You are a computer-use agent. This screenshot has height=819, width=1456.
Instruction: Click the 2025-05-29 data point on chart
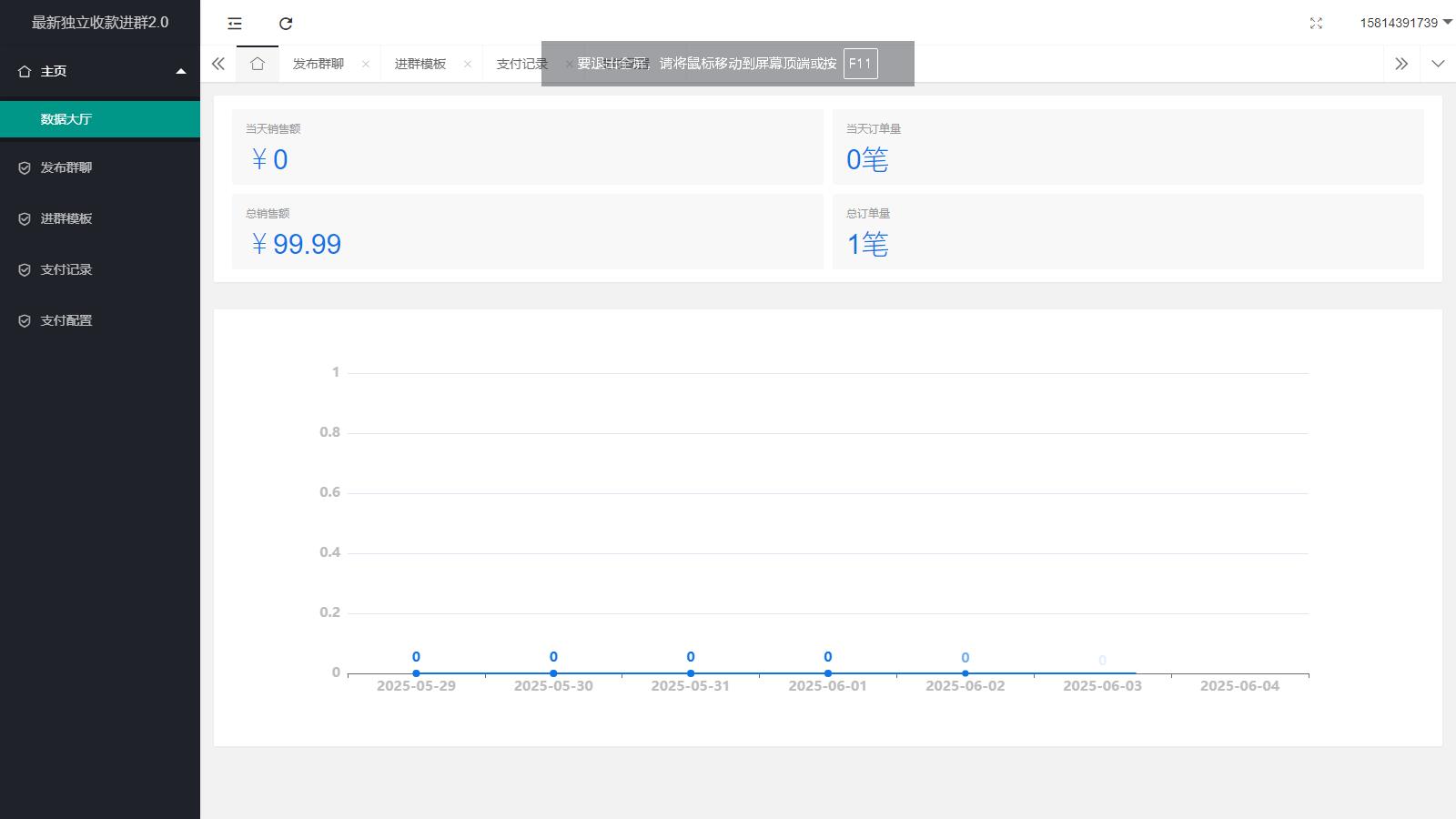[416, 673]
